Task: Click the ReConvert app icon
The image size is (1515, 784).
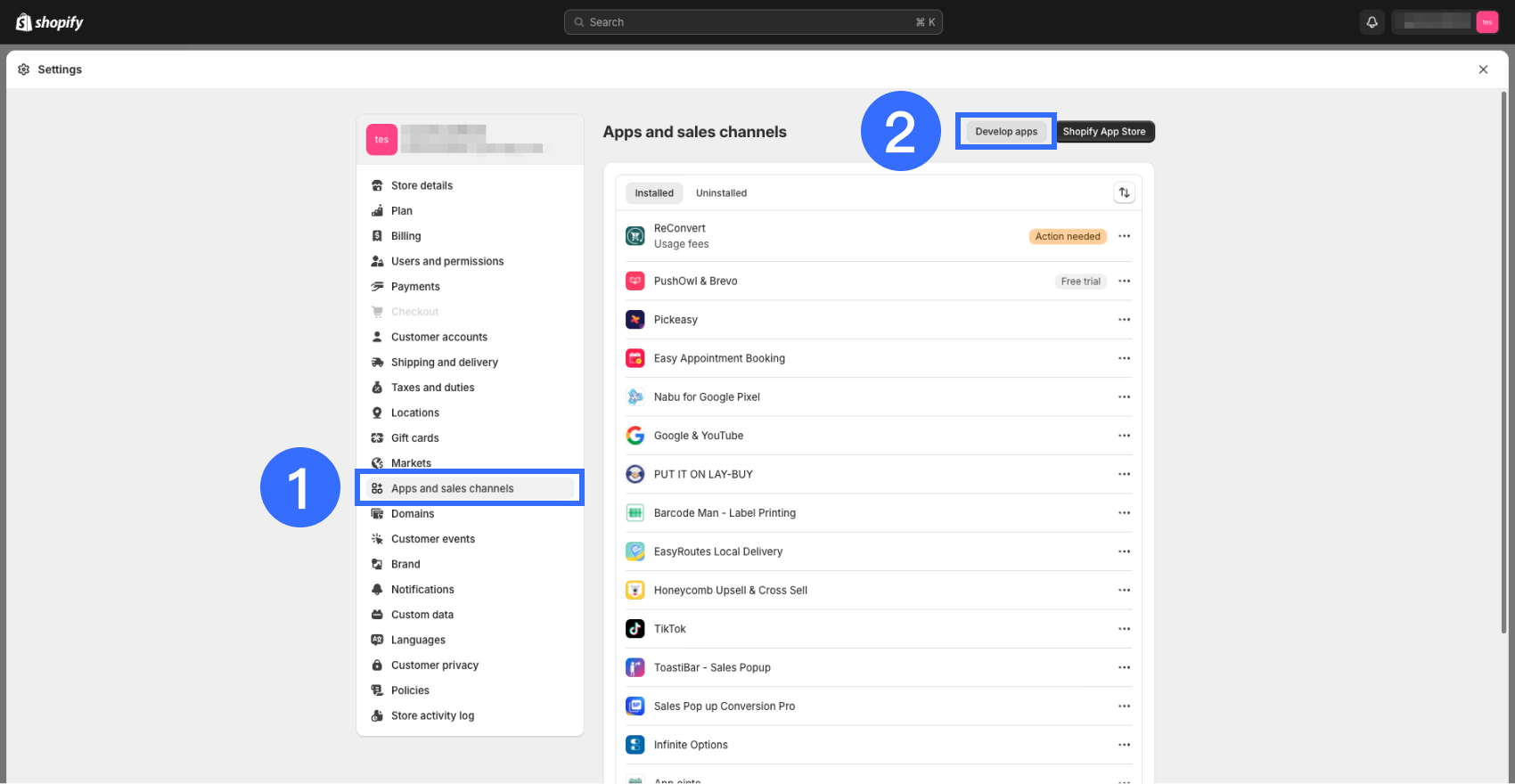Action: coord(635,236)
